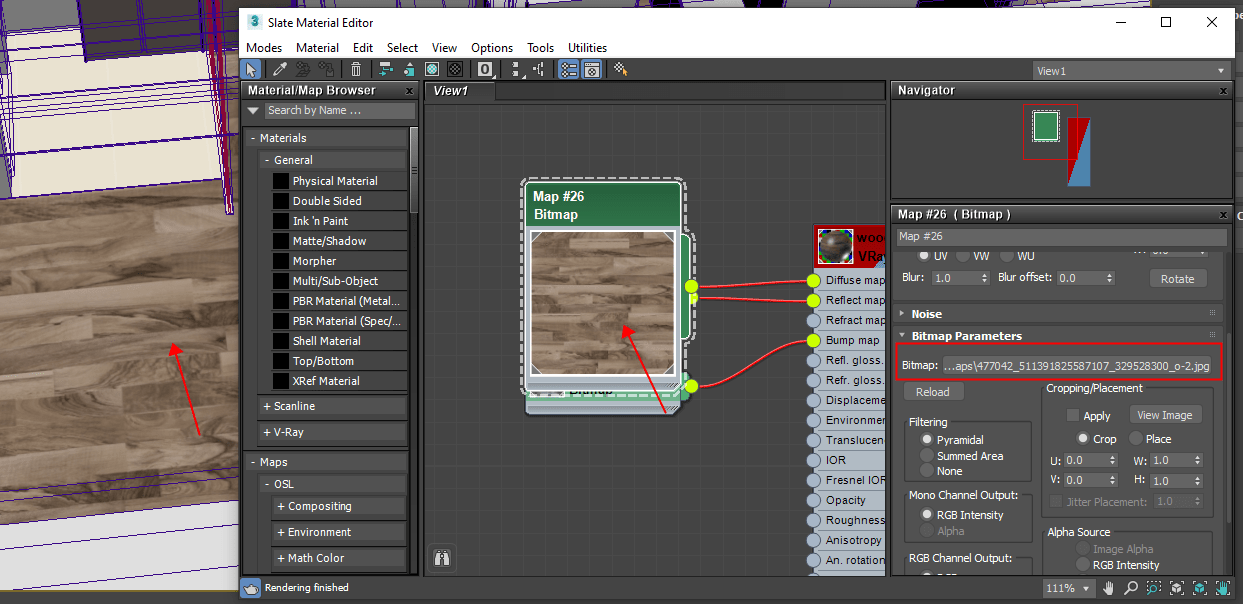Activate the Pan tool in status bar
Screen dimensions: 1243x604
(1108, 589)
